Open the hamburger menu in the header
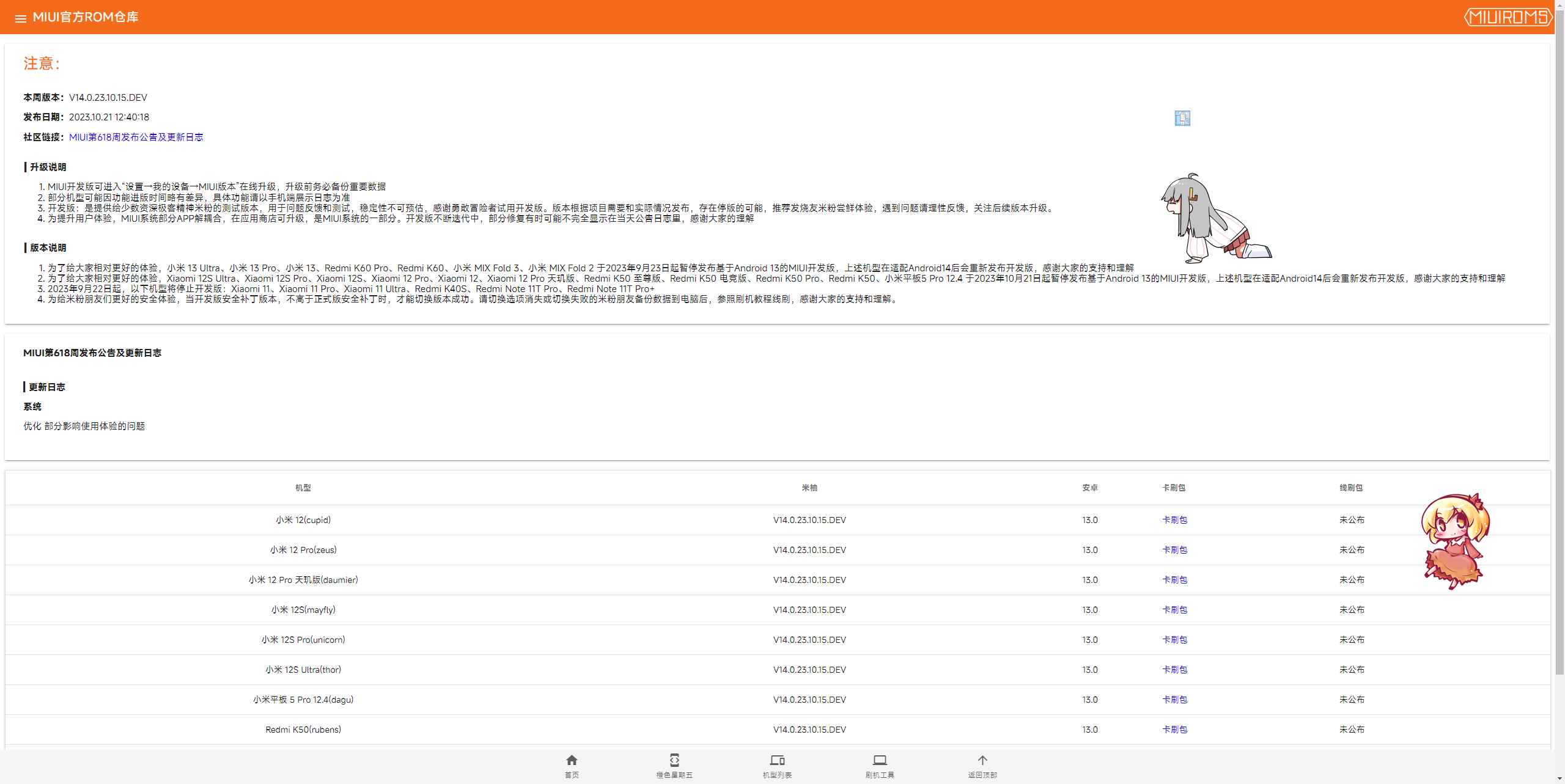 click(20, 18)
